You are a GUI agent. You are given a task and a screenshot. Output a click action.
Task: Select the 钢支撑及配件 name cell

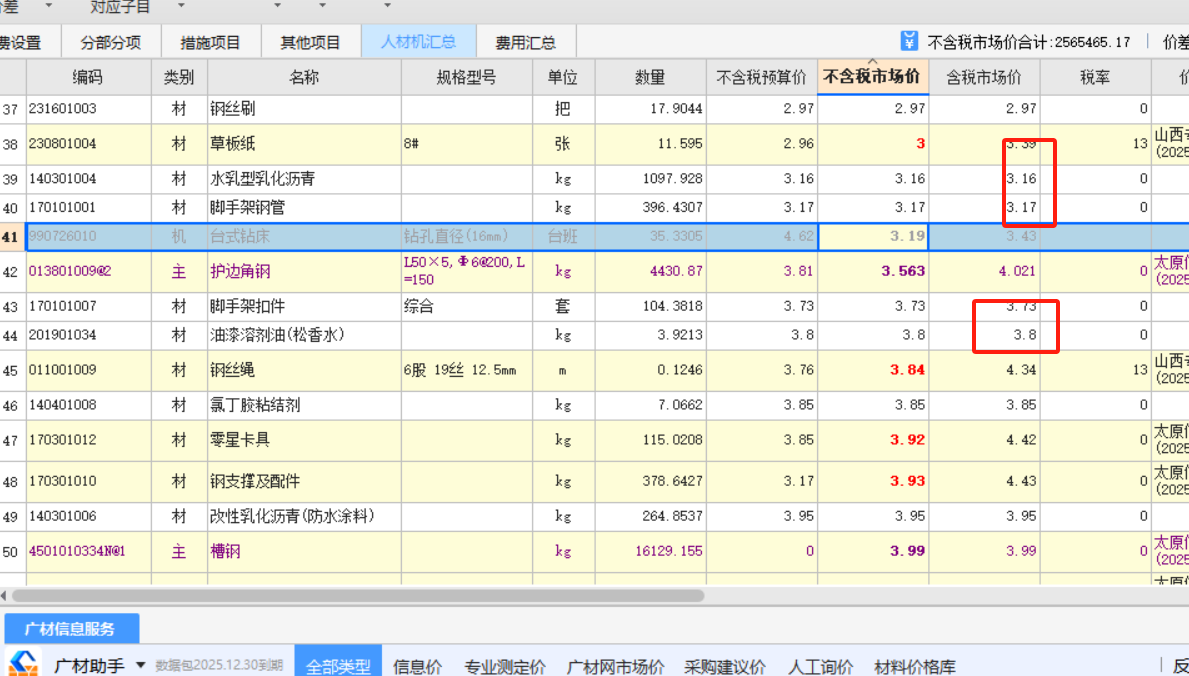coord(304,481)
